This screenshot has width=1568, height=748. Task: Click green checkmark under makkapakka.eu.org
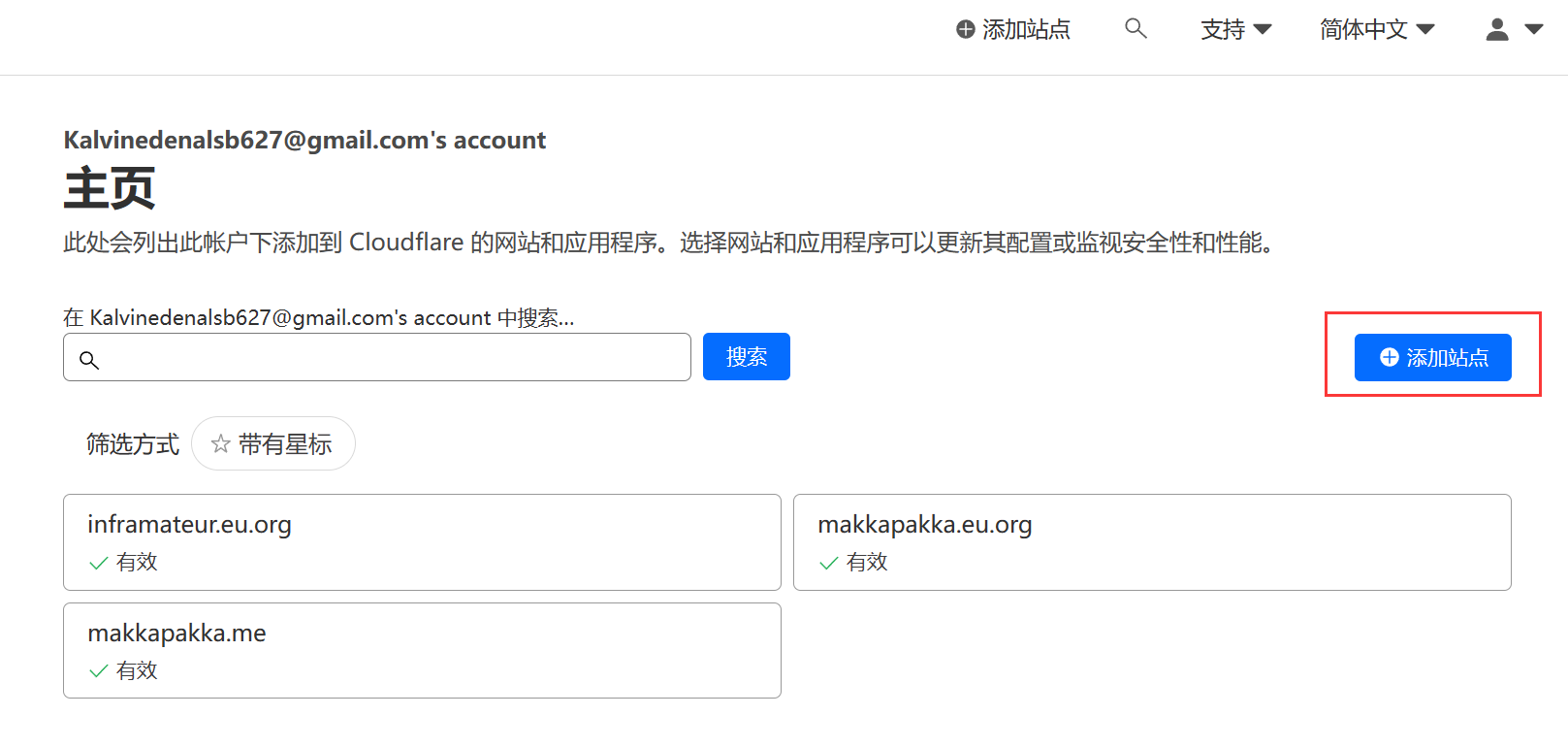828,563
